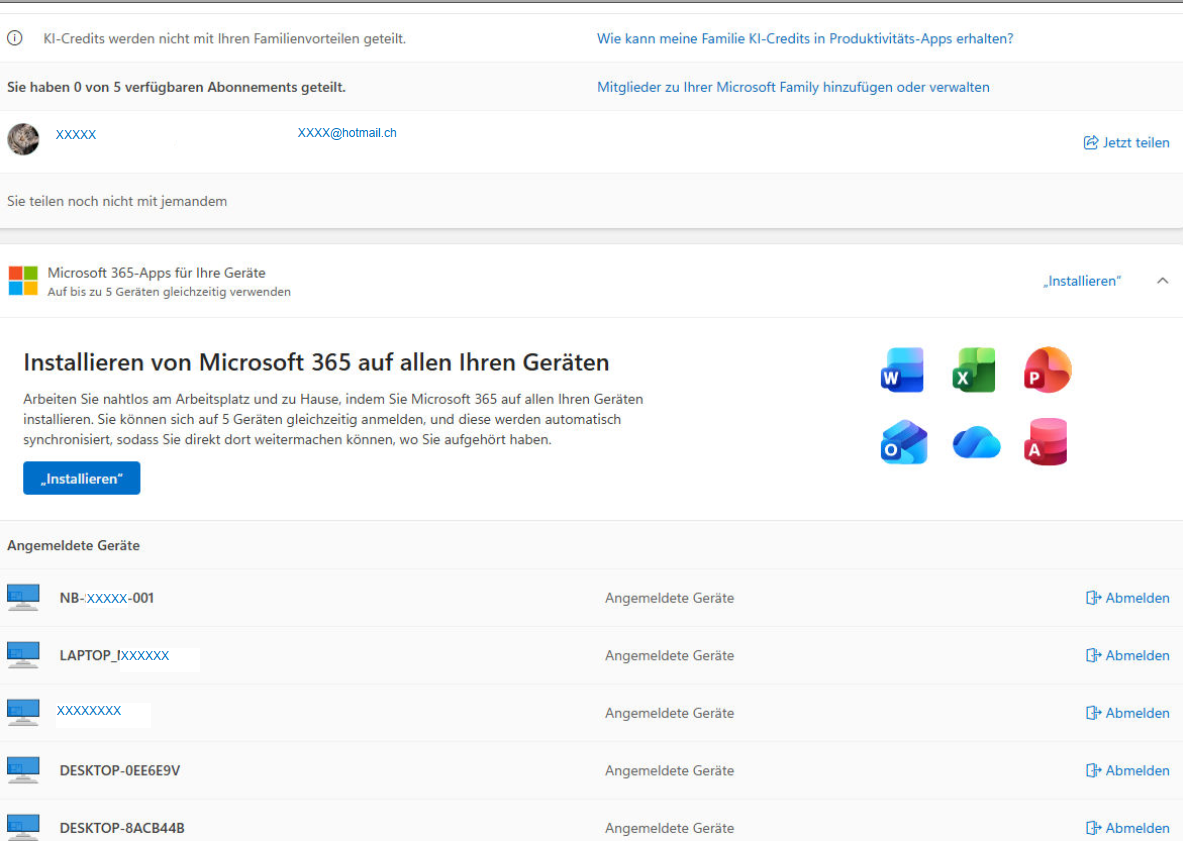Click the „Installieren" link in section header
Image resolution: width=1183 pixels, height=841 pixels.
[x=1082, y=281]
